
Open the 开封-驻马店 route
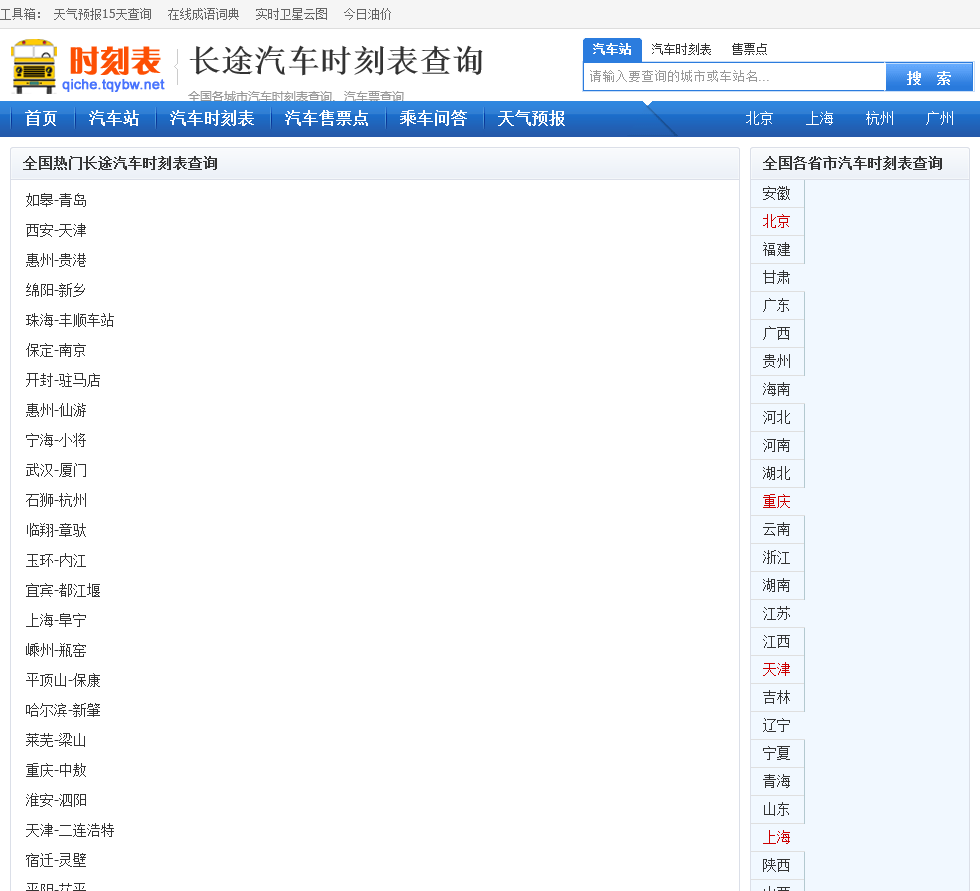click(x=63, y=381)
